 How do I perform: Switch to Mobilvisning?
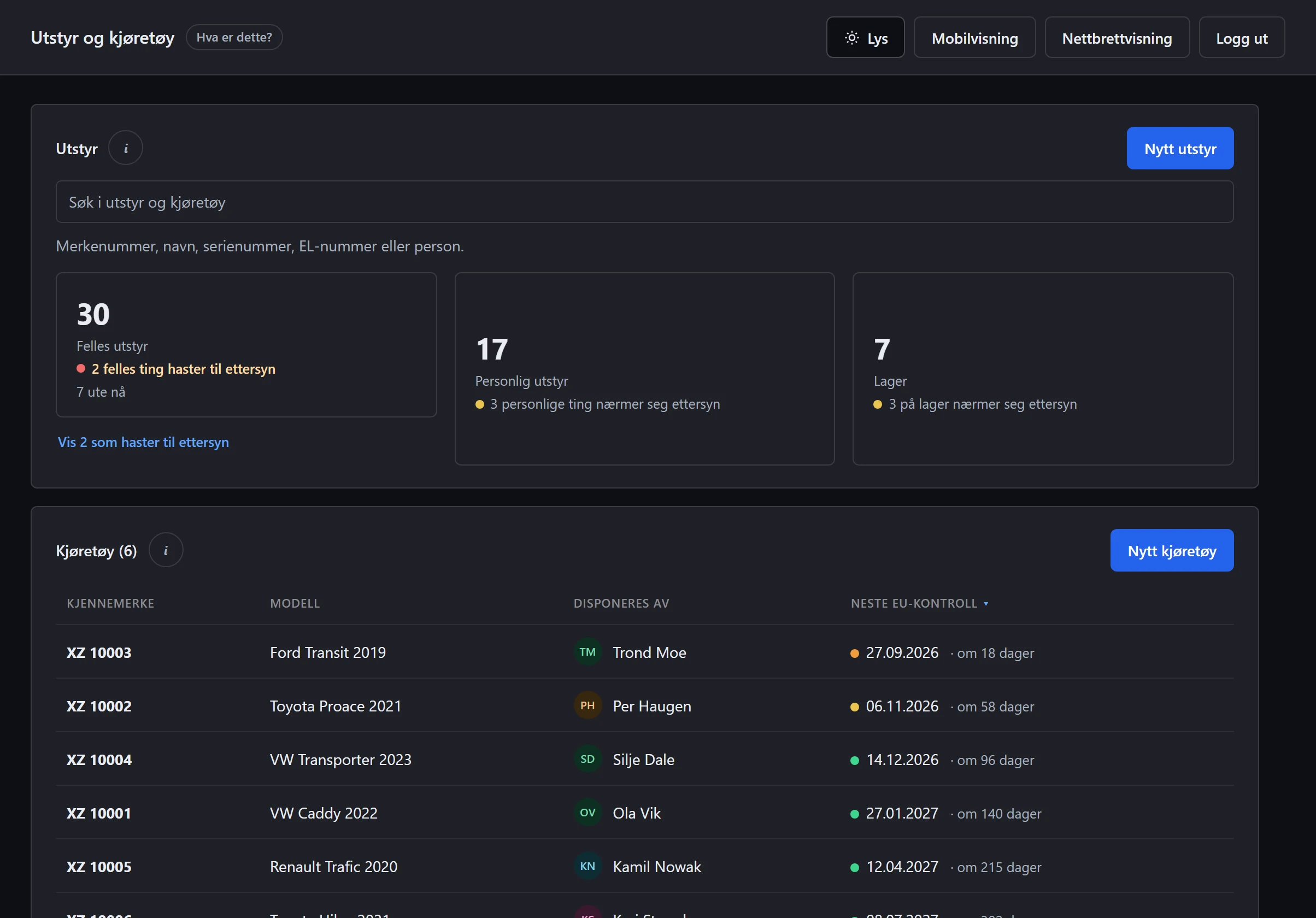974,38
